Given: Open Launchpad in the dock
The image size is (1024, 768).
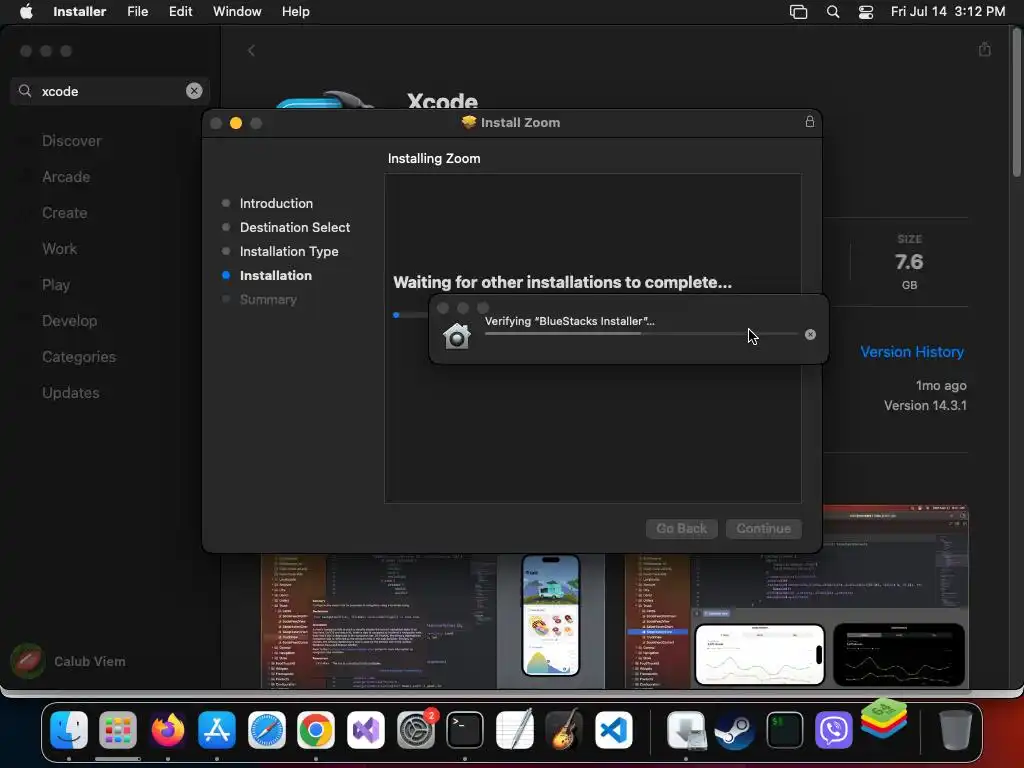Looking at the screenshot, I should [118, 730].
